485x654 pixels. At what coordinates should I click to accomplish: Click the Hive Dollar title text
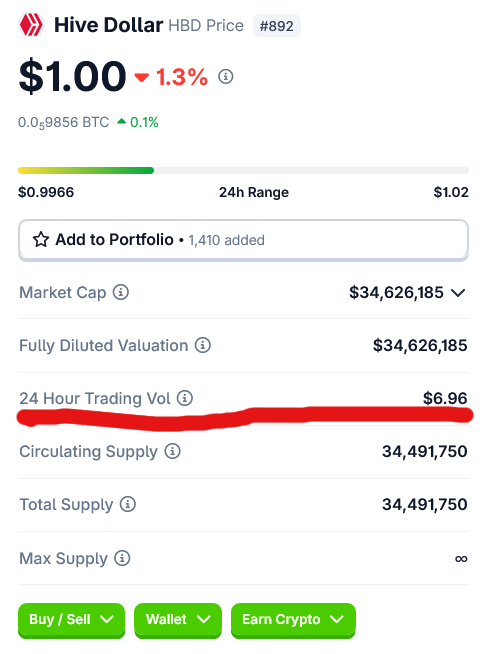[108, 25]
